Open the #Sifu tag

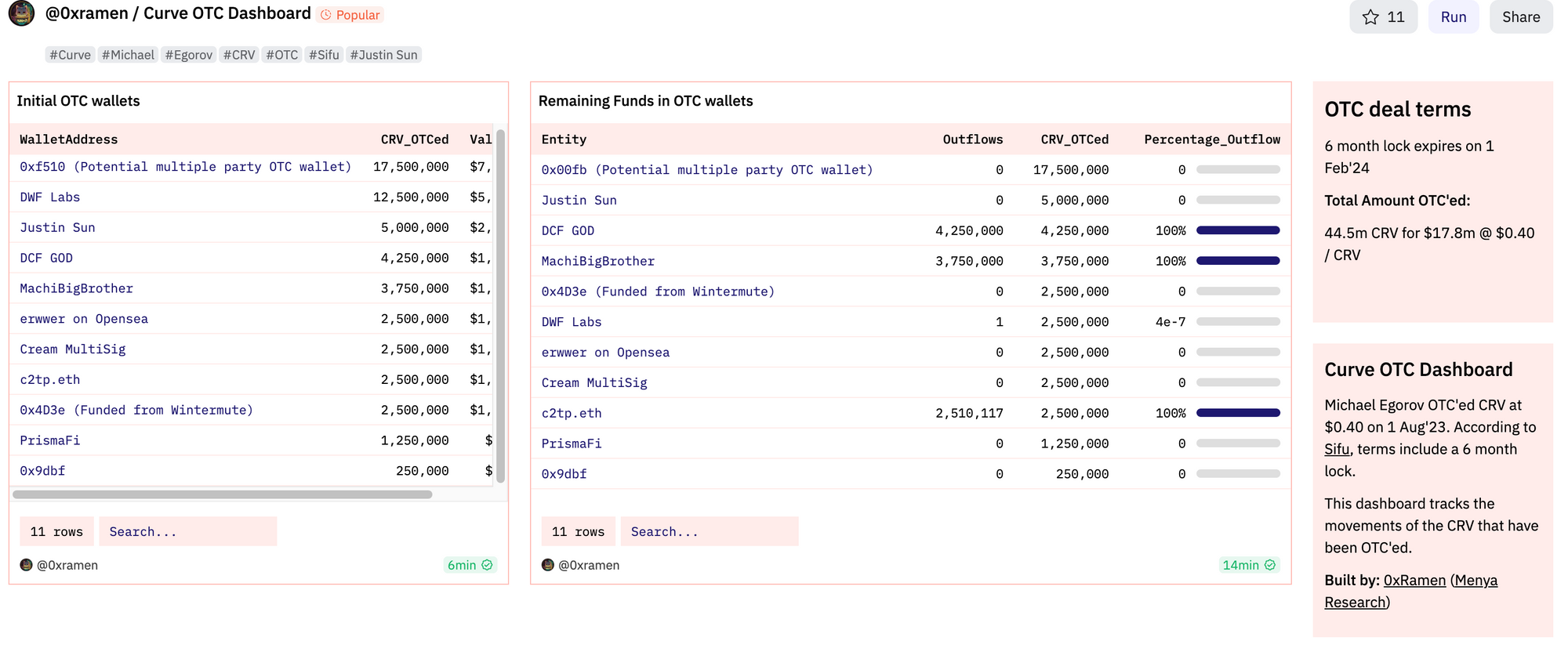point(324,55)
